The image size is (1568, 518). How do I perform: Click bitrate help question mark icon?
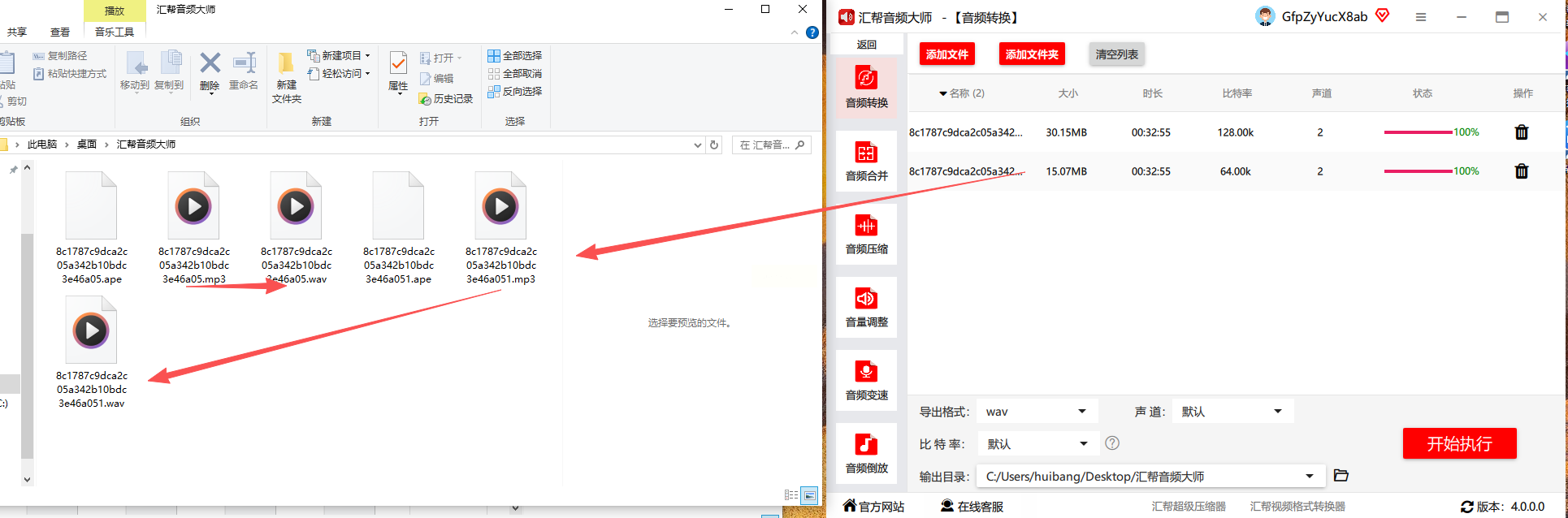1112,443
